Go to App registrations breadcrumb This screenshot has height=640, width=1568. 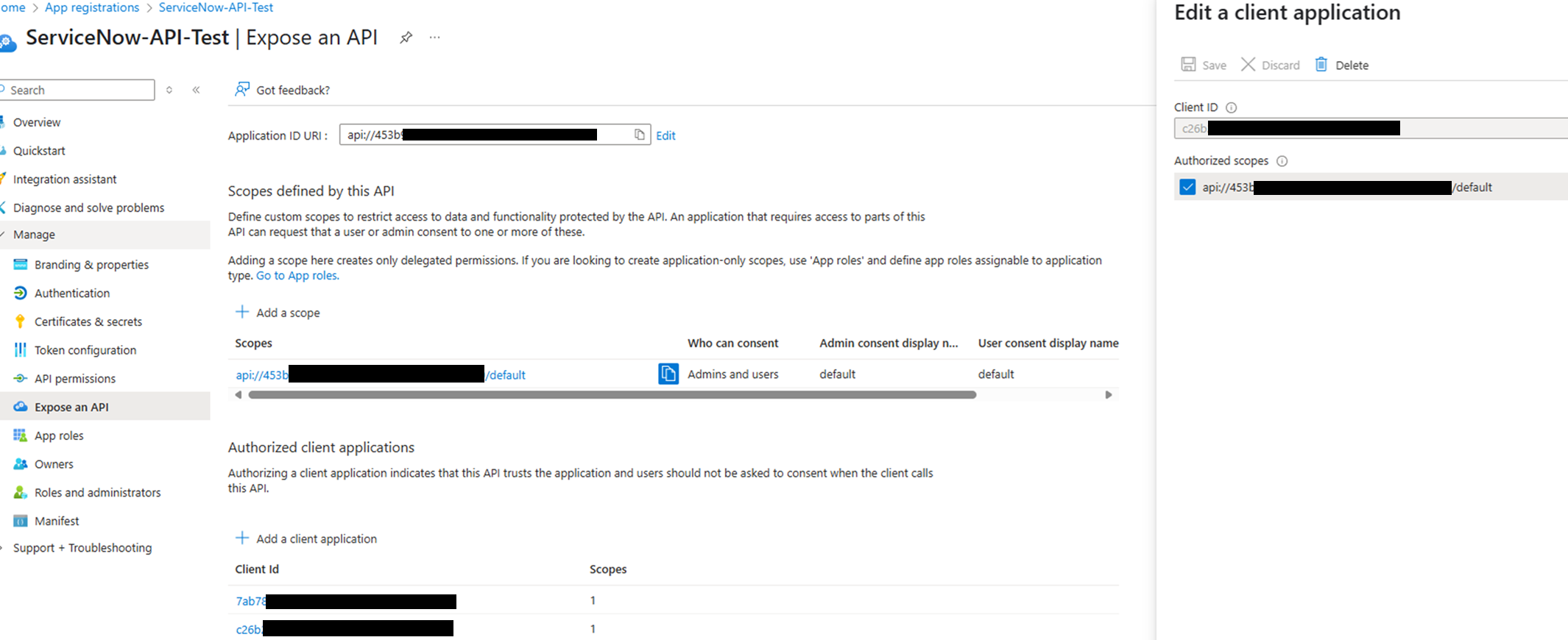pos(92,7)
